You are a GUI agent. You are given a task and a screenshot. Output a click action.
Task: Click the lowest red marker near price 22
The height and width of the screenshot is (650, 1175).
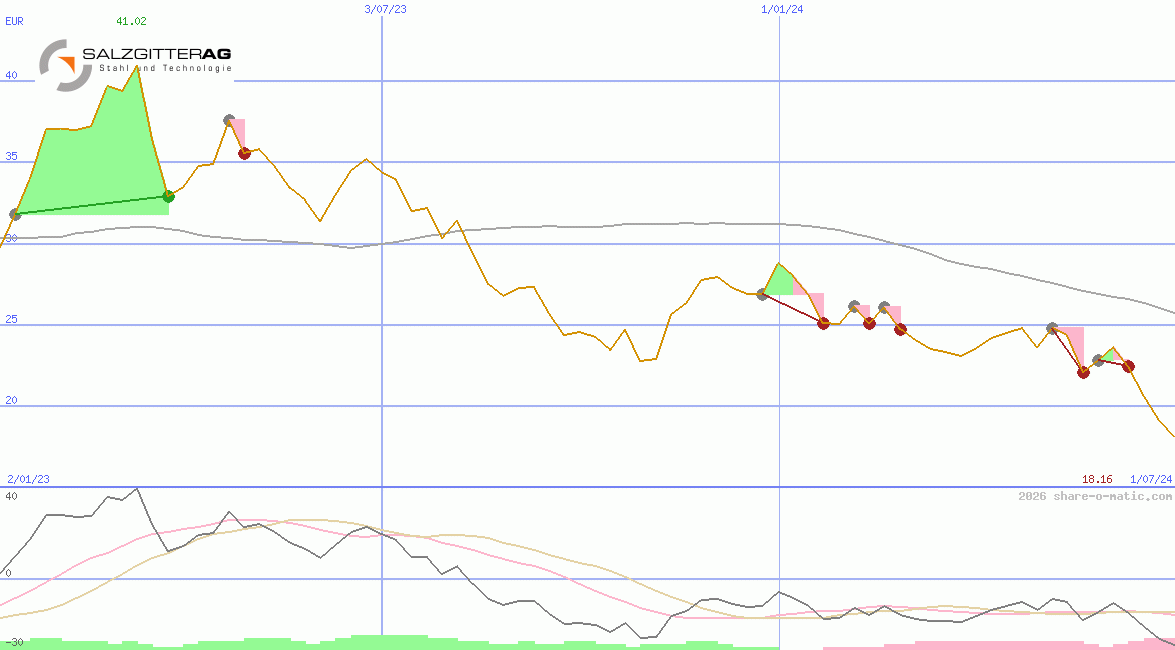point(1083,372)
